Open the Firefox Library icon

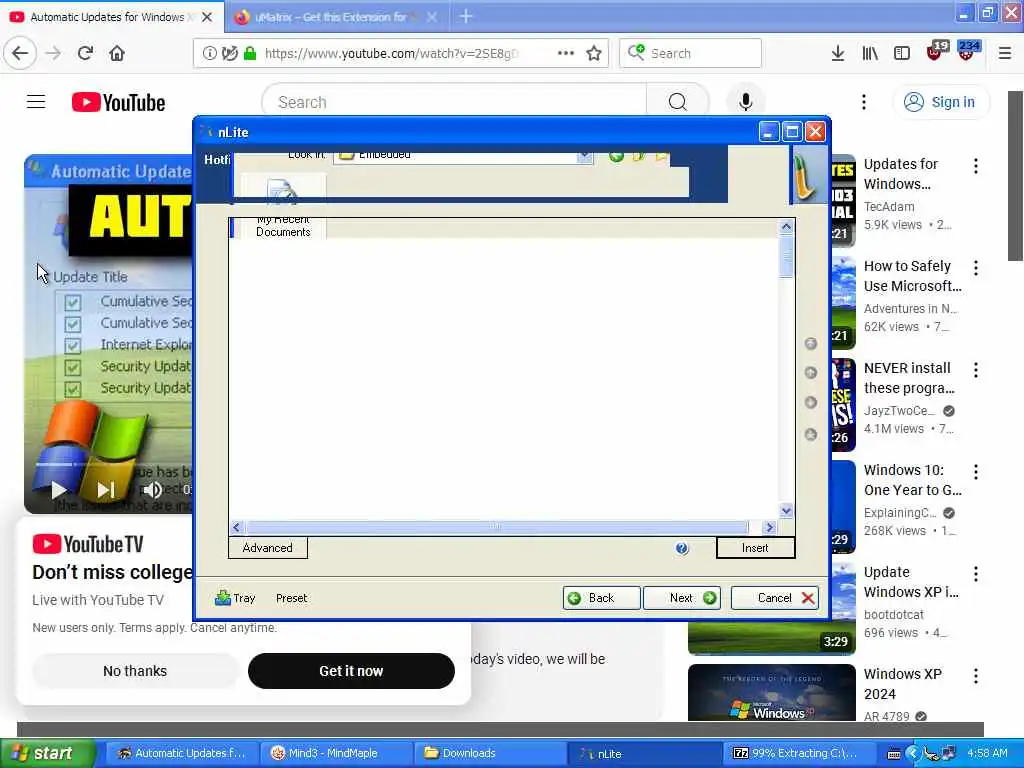pos(870,53)
